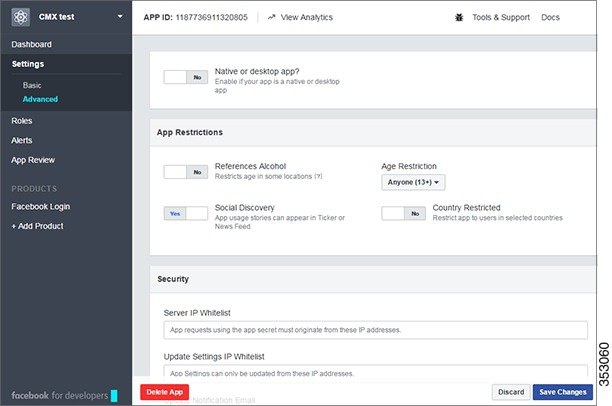Toggle References Alcohol switch
Screen dimensions: 612x406
point(186,172)
